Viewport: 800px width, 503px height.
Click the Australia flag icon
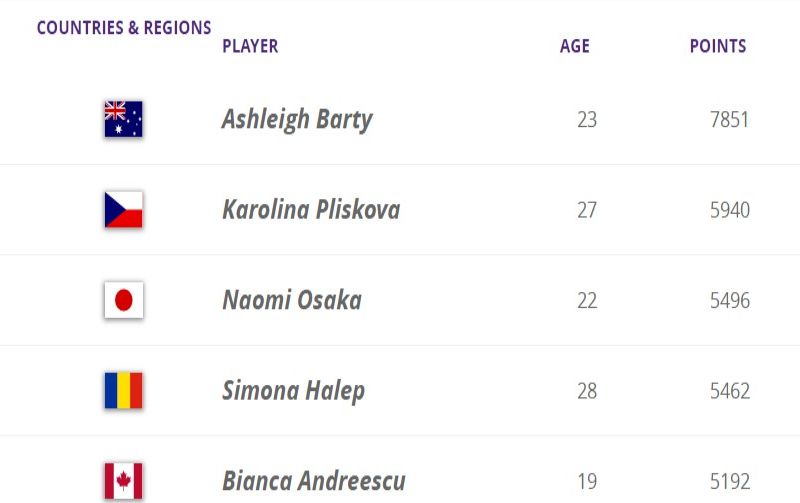click(124, 119)
